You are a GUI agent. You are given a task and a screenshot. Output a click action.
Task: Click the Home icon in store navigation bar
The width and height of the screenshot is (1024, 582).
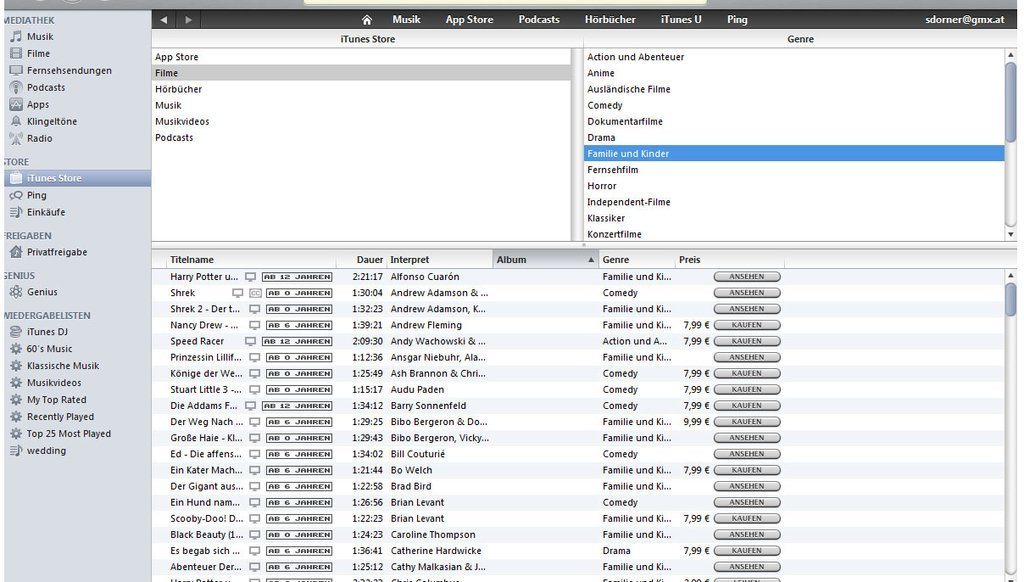click(x=367, y=20)
